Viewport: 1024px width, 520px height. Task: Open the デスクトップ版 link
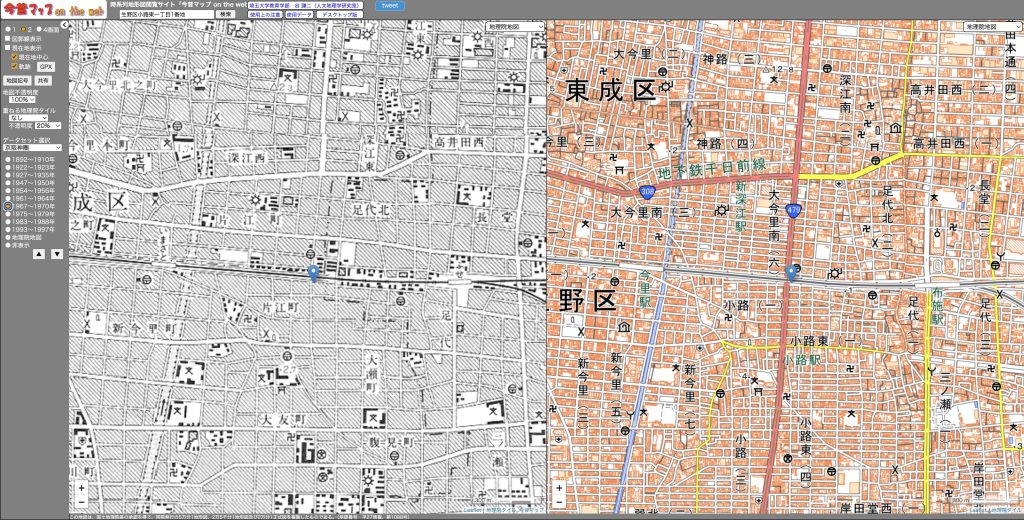pyautogui.click(x=340, y=16)
